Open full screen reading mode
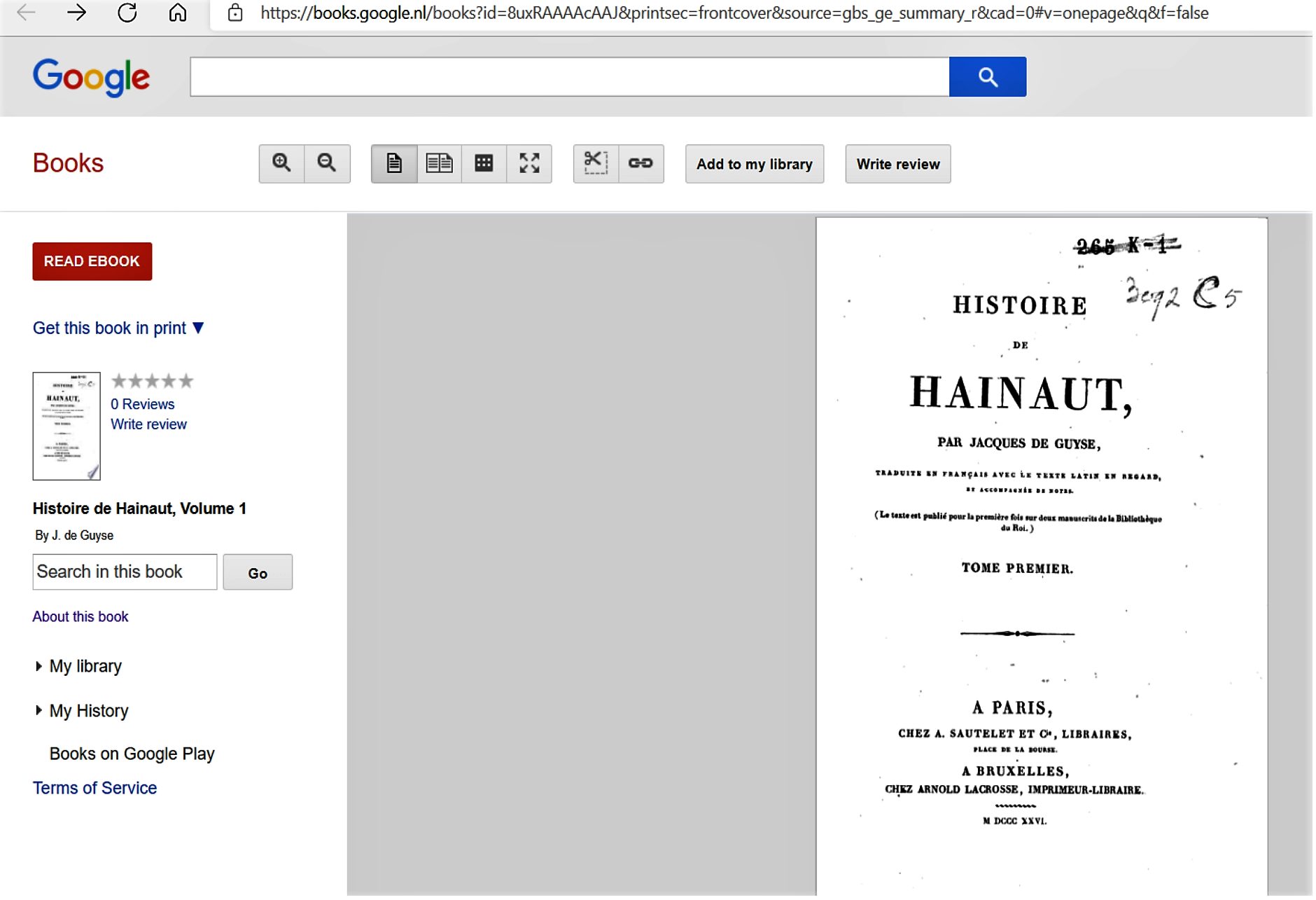This screenshot has height=900, width=1316. [x=529, y=164]
